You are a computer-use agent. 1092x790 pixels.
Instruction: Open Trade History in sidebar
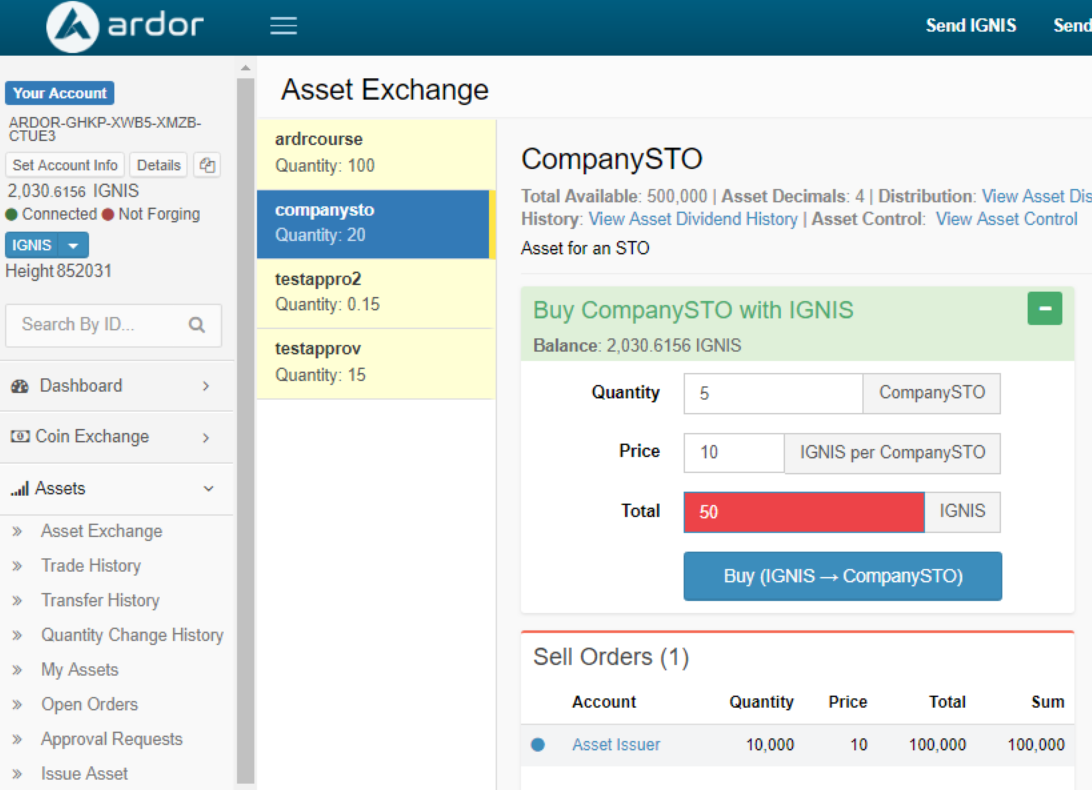(90, 566)
